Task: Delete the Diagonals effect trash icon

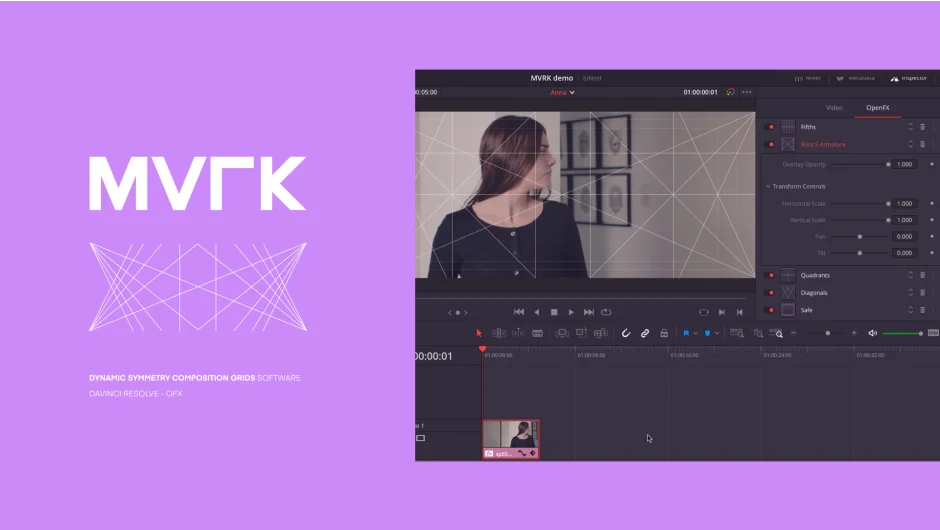Action: tap(923, 293)
